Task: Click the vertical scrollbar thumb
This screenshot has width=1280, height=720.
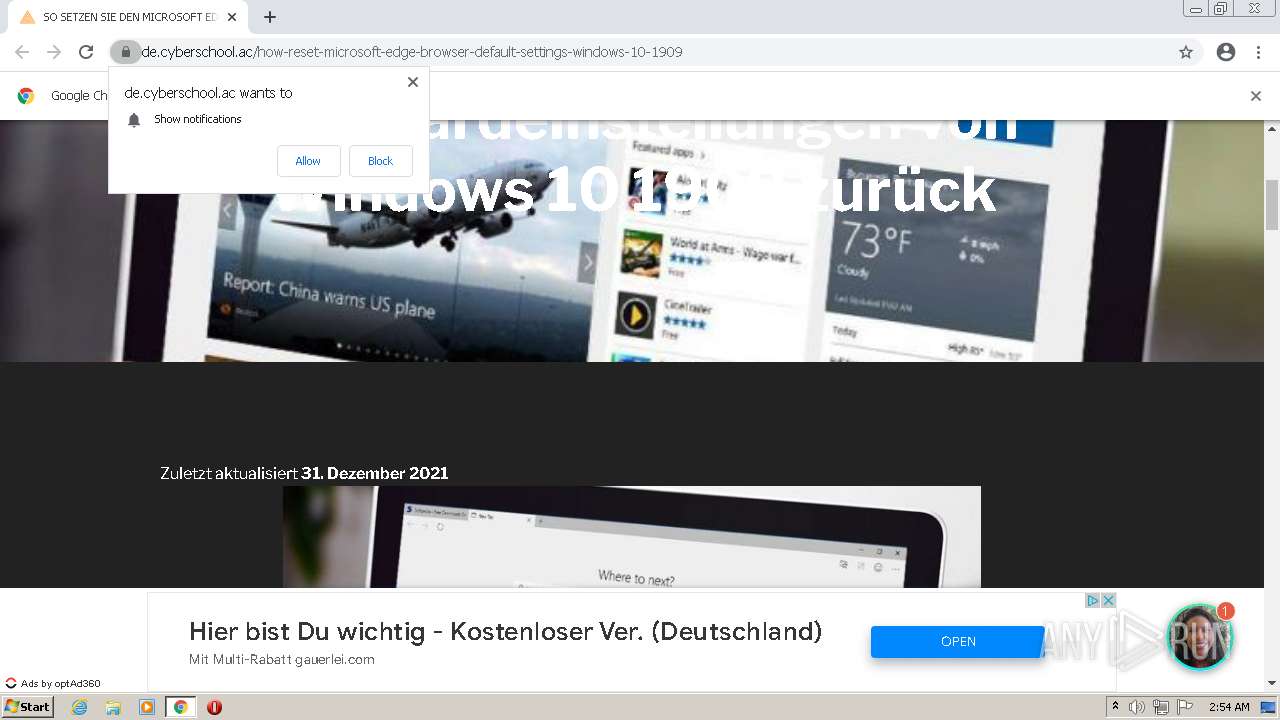Action: 1271,204
